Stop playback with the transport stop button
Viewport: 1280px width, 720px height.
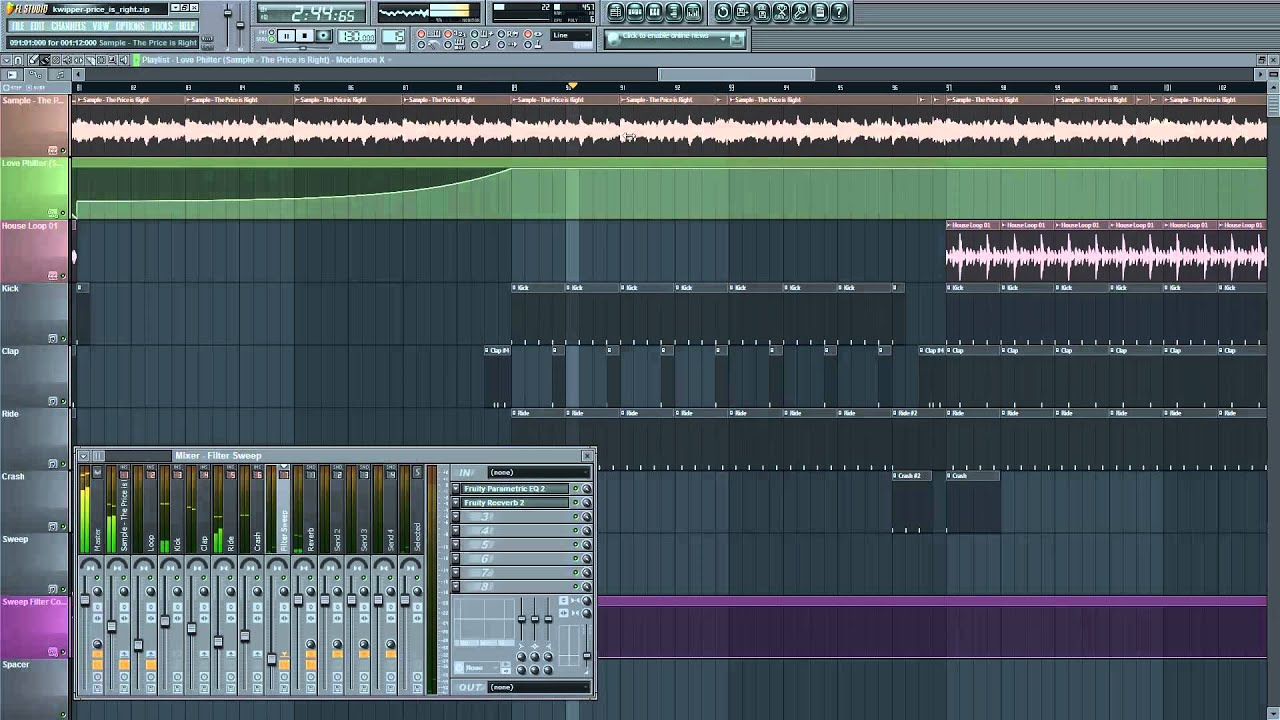[305, 36]
